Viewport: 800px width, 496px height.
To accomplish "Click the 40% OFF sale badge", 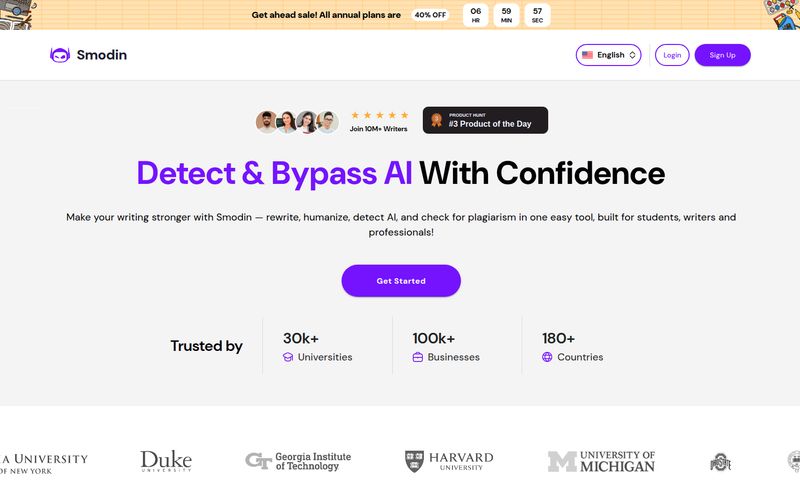I will [431, 15].
